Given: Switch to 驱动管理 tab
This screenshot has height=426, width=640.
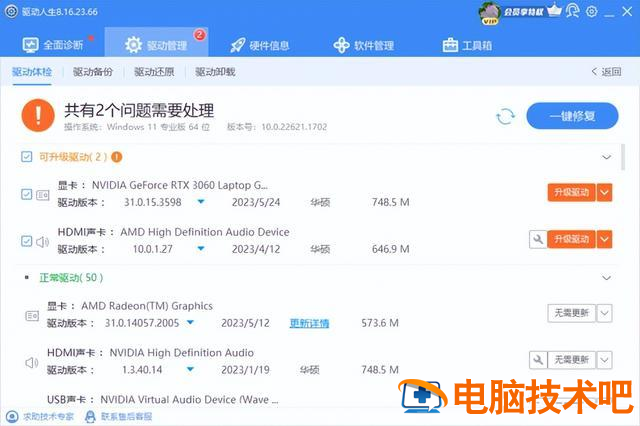Looking at the screenshot, I should point(156,44).
